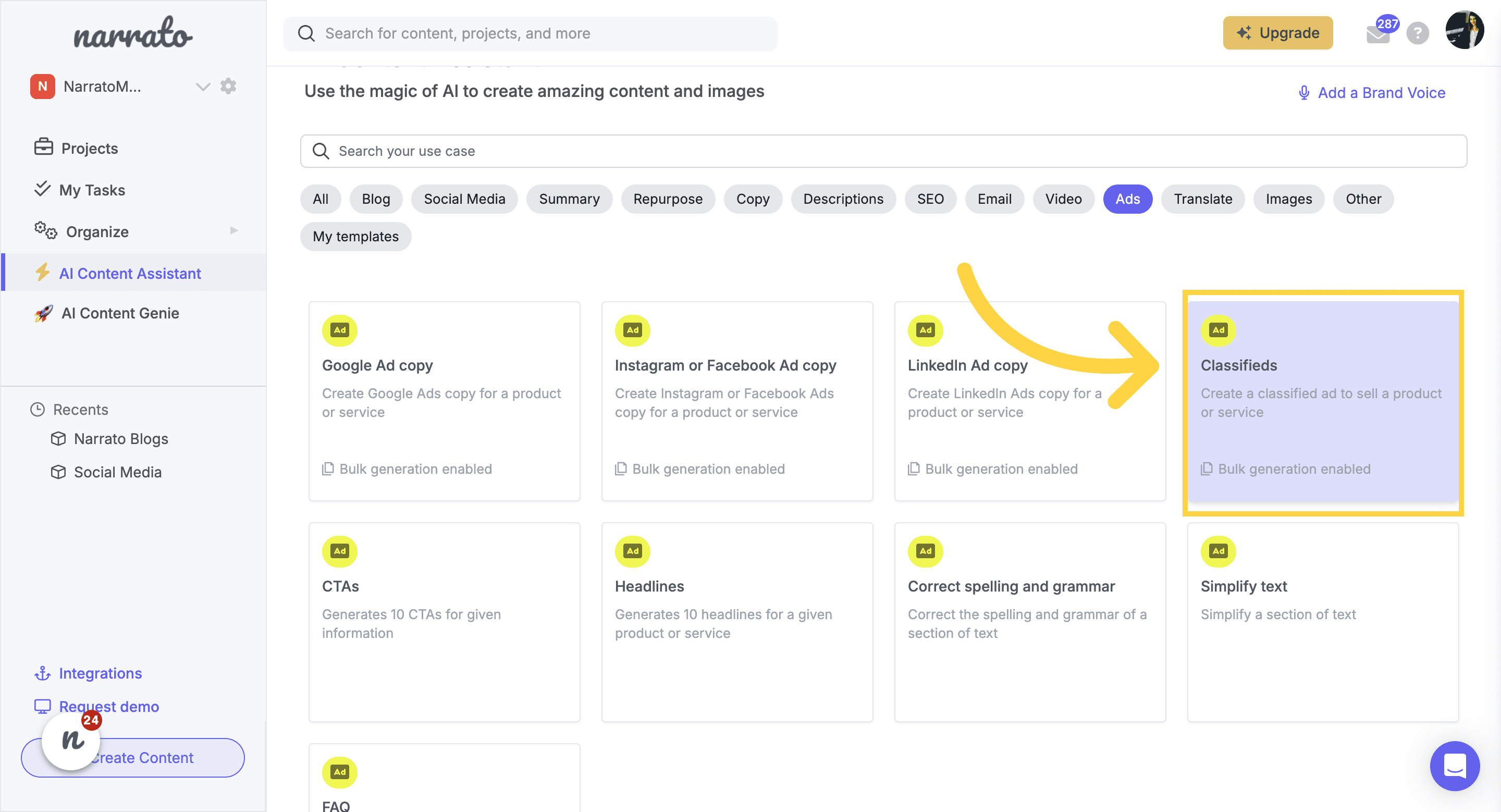The image size is (1501, 812).
Task: Click the Upgrade button
Action: click(1277, 33)
